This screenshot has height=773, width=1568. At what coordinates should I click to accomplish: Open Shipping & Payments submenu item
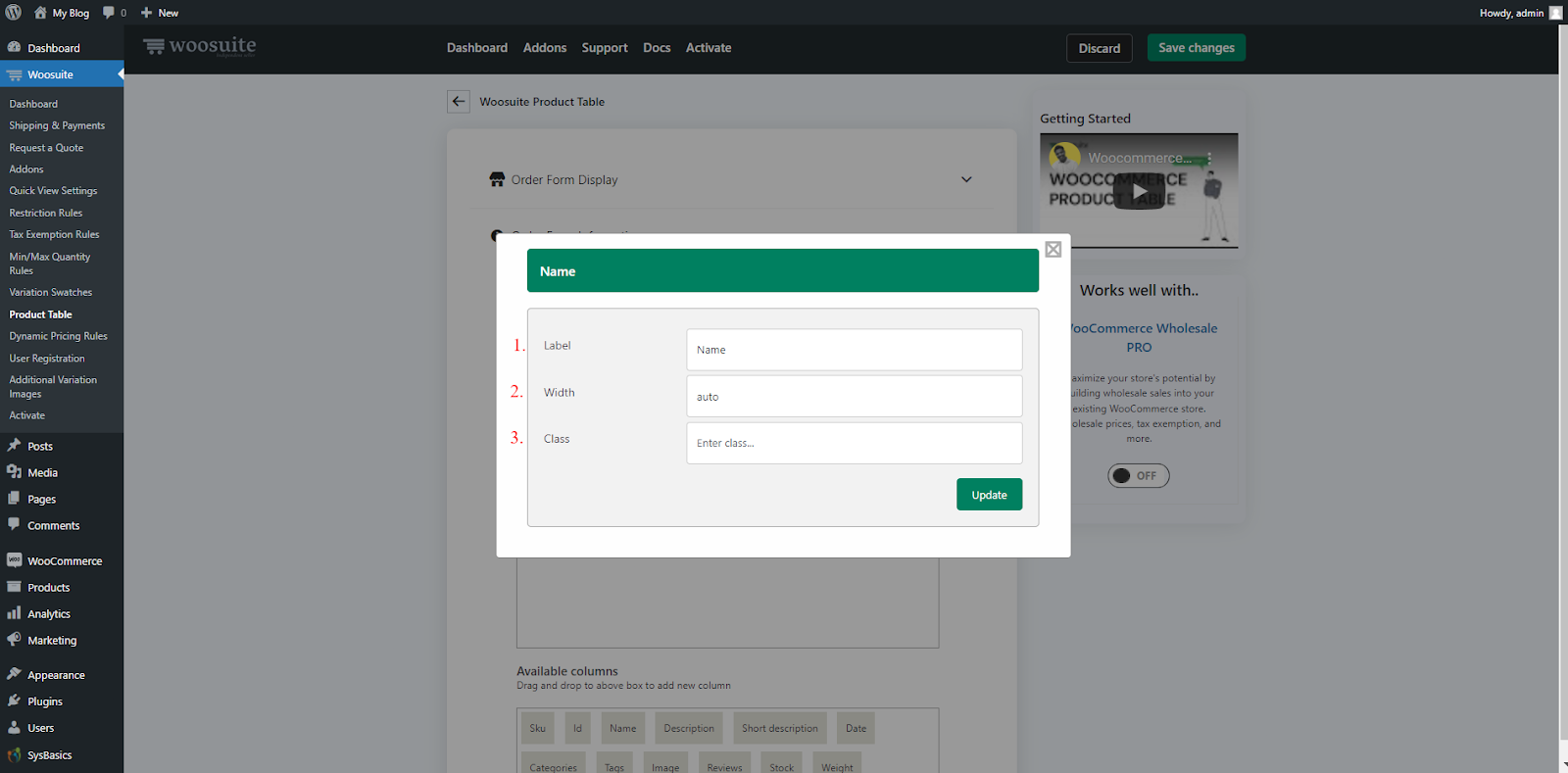click(x=57, y=125)
